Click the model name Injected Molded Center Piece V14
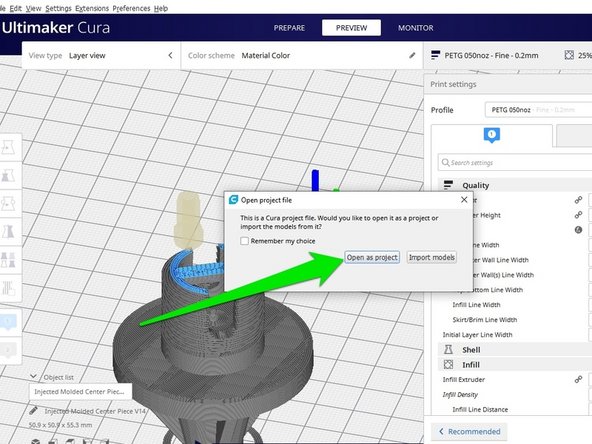This screenshot has height=444, width=592. [x=95, y=411]
